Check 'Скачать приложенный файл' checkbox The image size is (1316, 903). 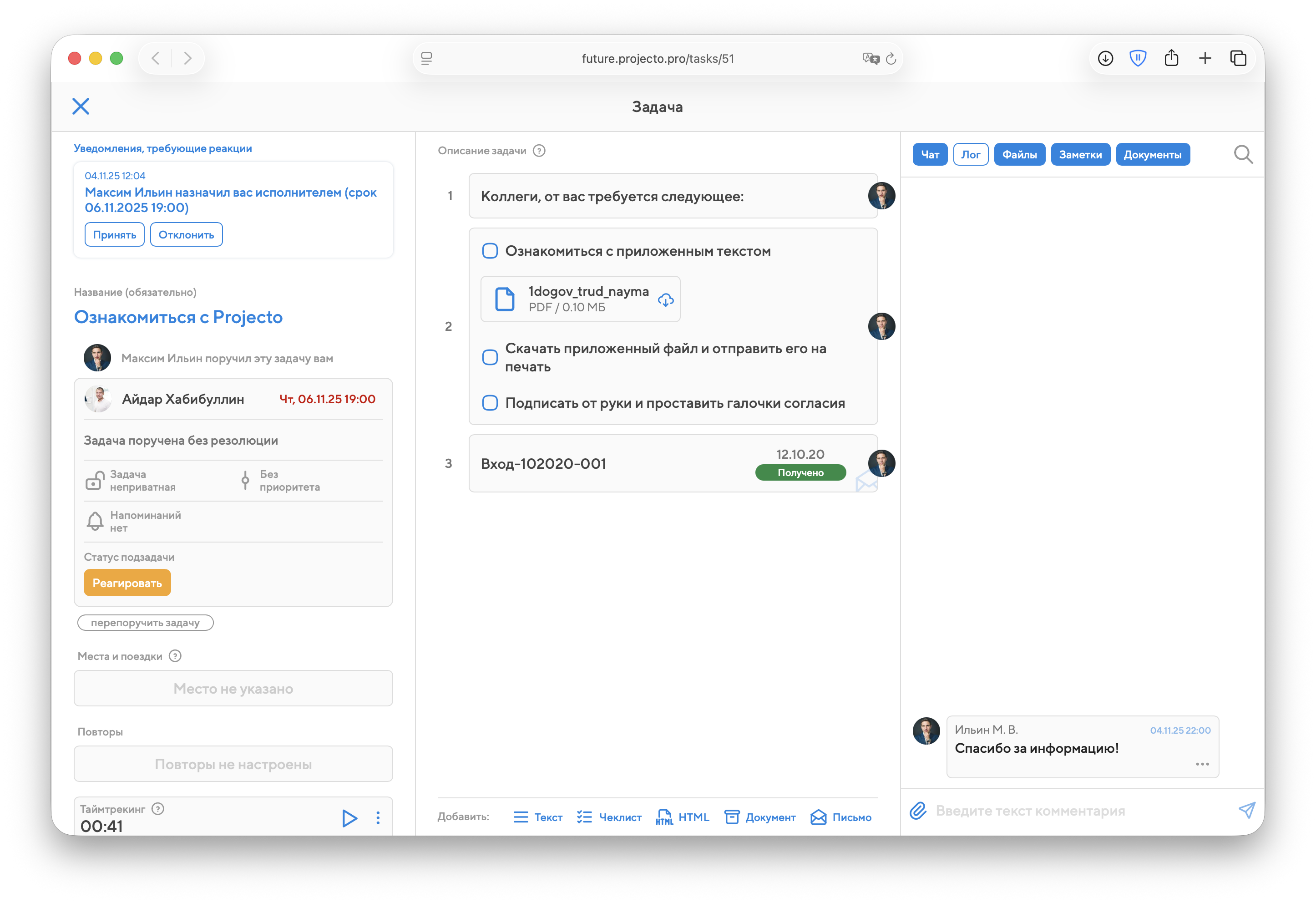[x=490, y=357]
